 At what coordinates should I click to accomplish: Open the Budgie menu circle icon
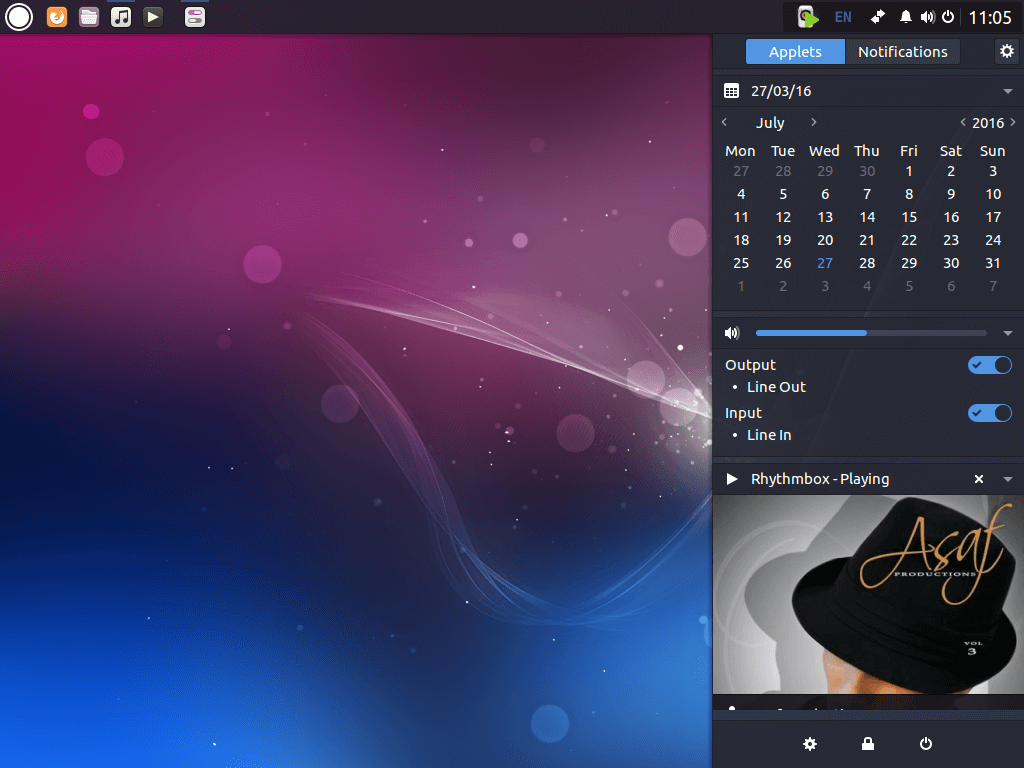[x=19, y=17]
